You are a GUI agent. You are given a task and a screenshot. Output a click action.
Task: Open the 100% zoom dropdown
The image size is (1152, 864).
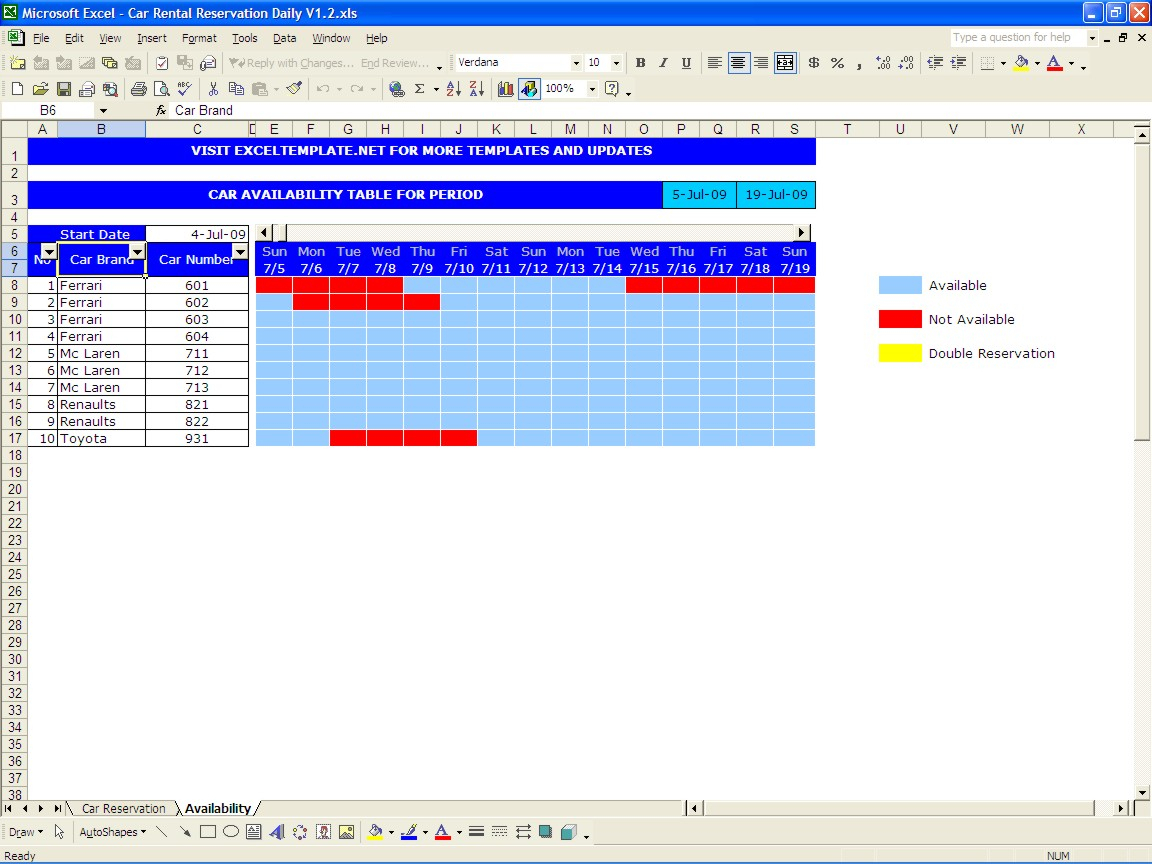point(592,89)
